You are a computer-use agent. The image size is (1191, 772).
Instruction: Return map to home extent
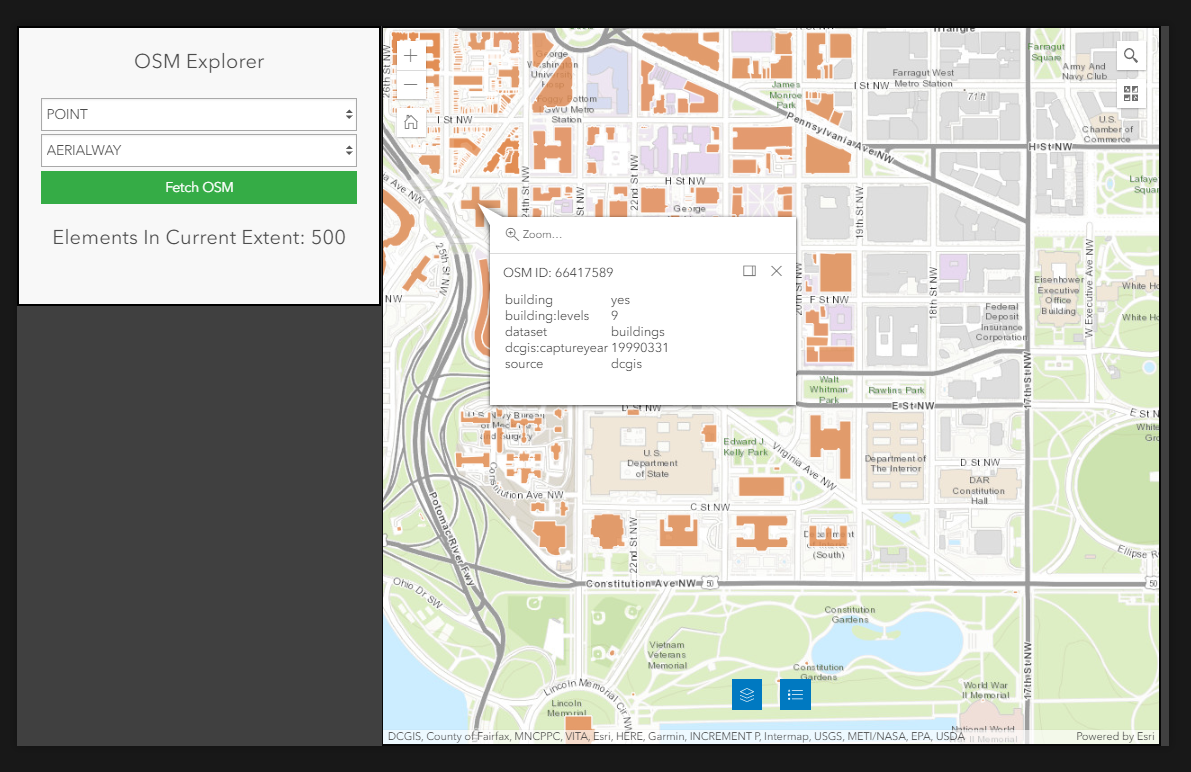(411, 122)
